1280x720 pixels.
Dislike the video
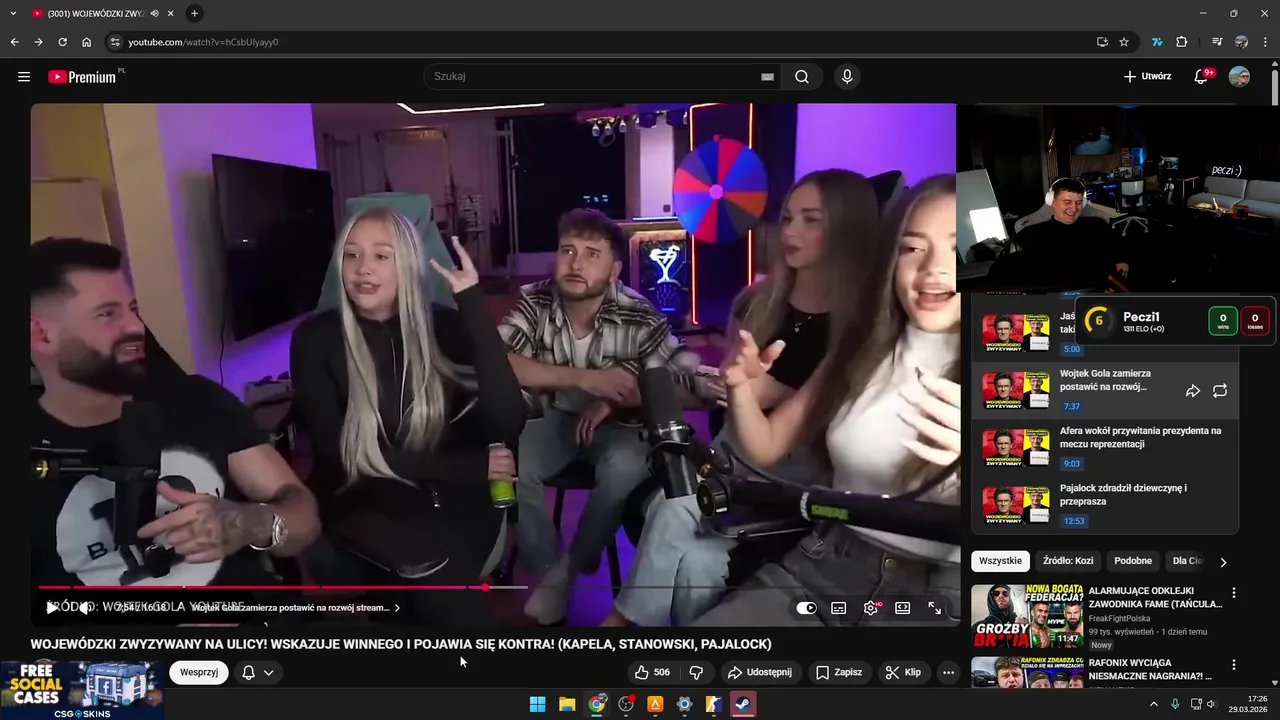pyautogui.click(x=696, y=672)
